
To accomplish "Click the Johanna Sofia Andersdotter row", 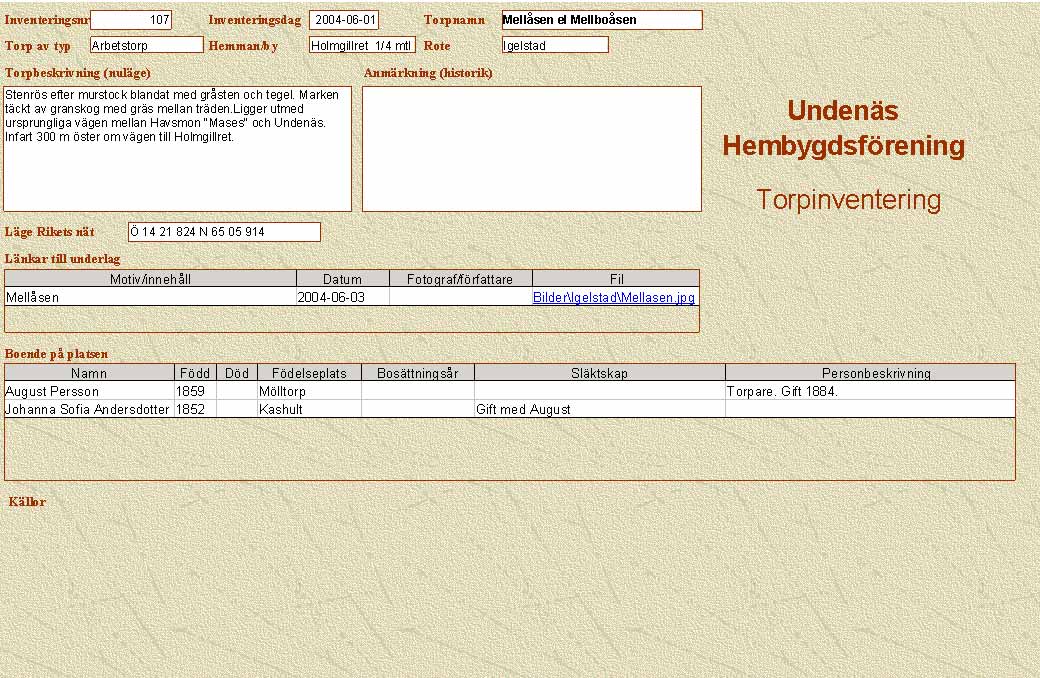I will click(89, 409).
